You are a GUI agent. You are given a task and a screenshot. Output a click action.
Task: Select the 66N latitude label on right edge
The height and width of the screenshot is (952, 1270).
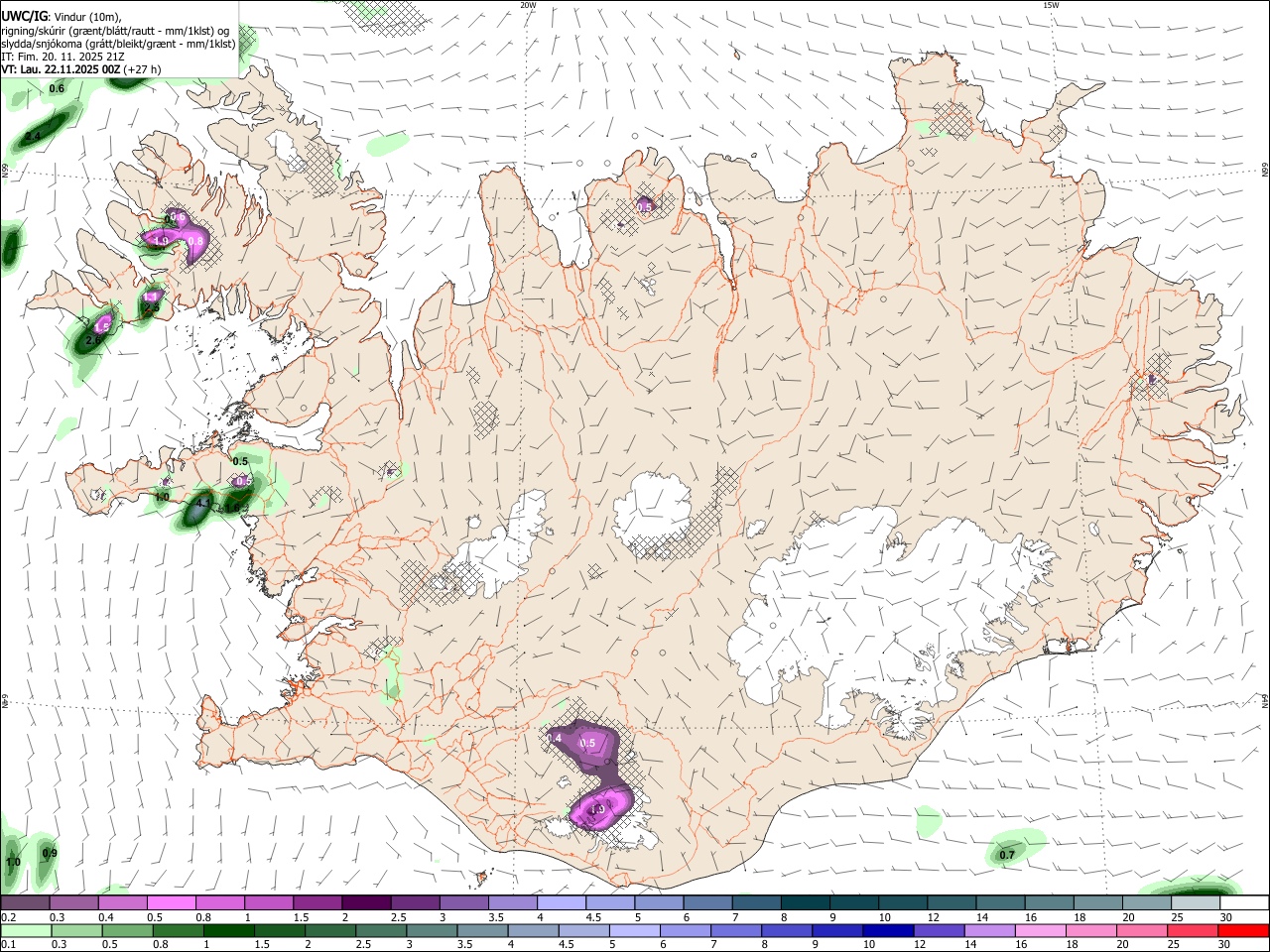pyautogui.click(x=1265, y=171)
